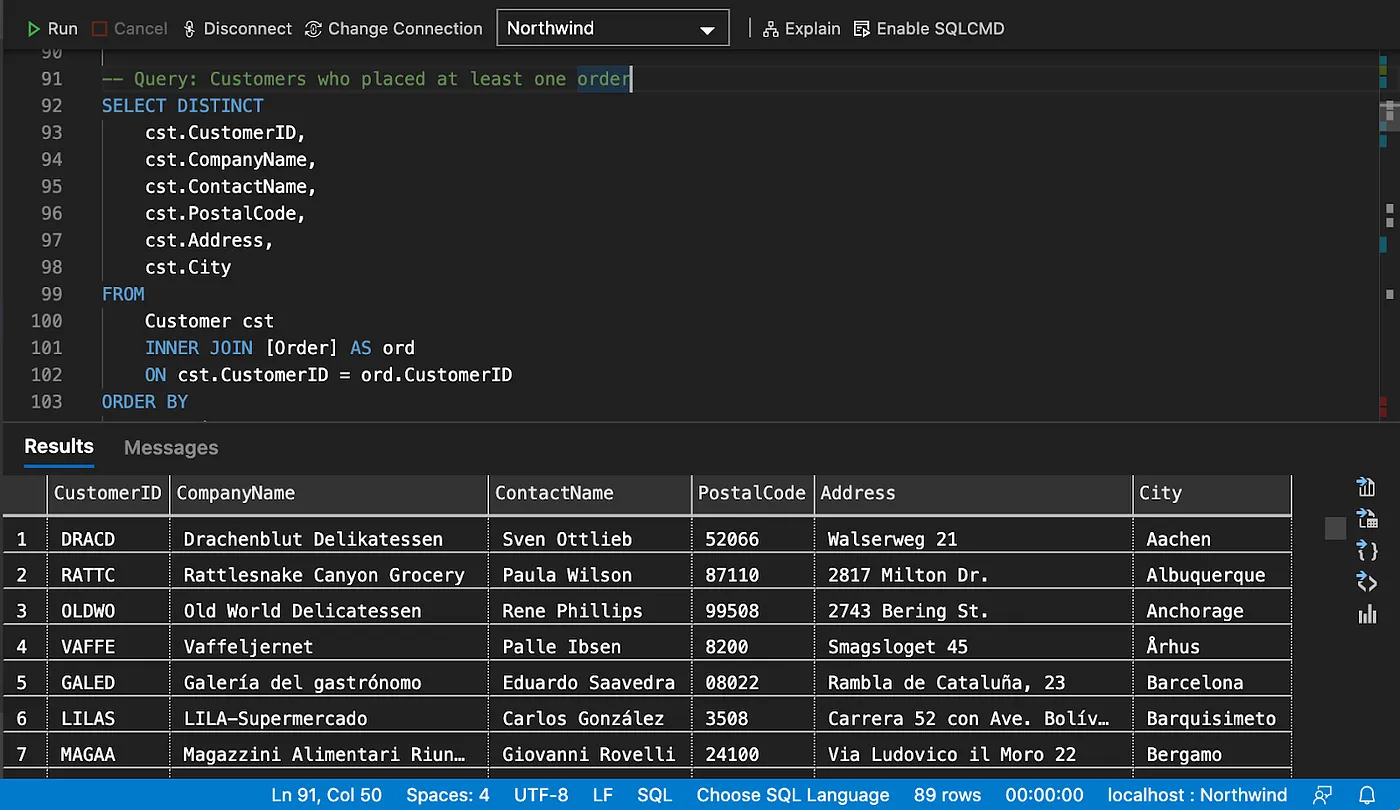Image resolution: width=1400 pixels, height=810 pixels.
Task: Click the query comment on line 91
Action: pos(367,79)
